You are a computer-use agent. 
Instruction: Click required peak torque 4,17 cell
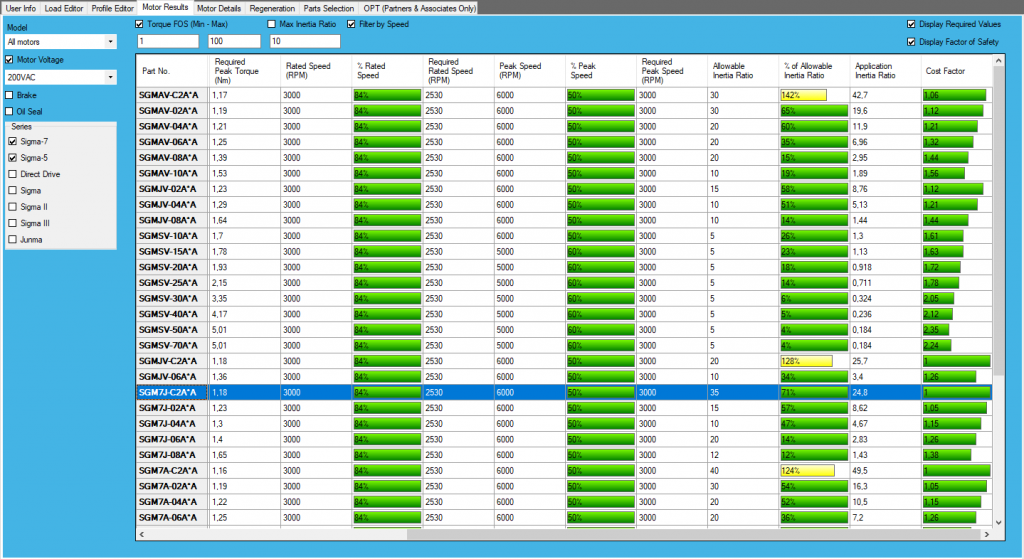click(245, 314)
